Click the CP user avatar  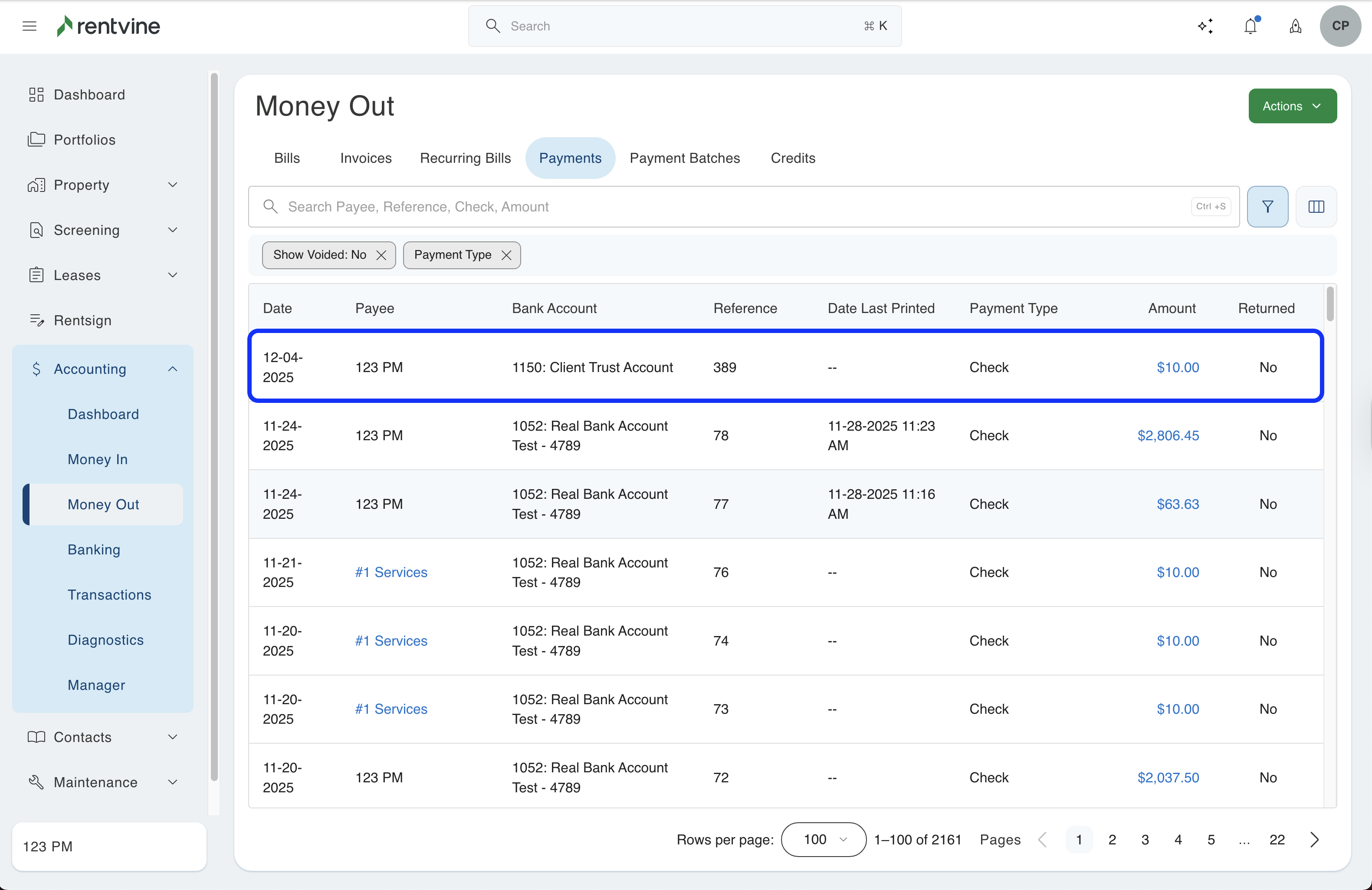click(1340, 26)
